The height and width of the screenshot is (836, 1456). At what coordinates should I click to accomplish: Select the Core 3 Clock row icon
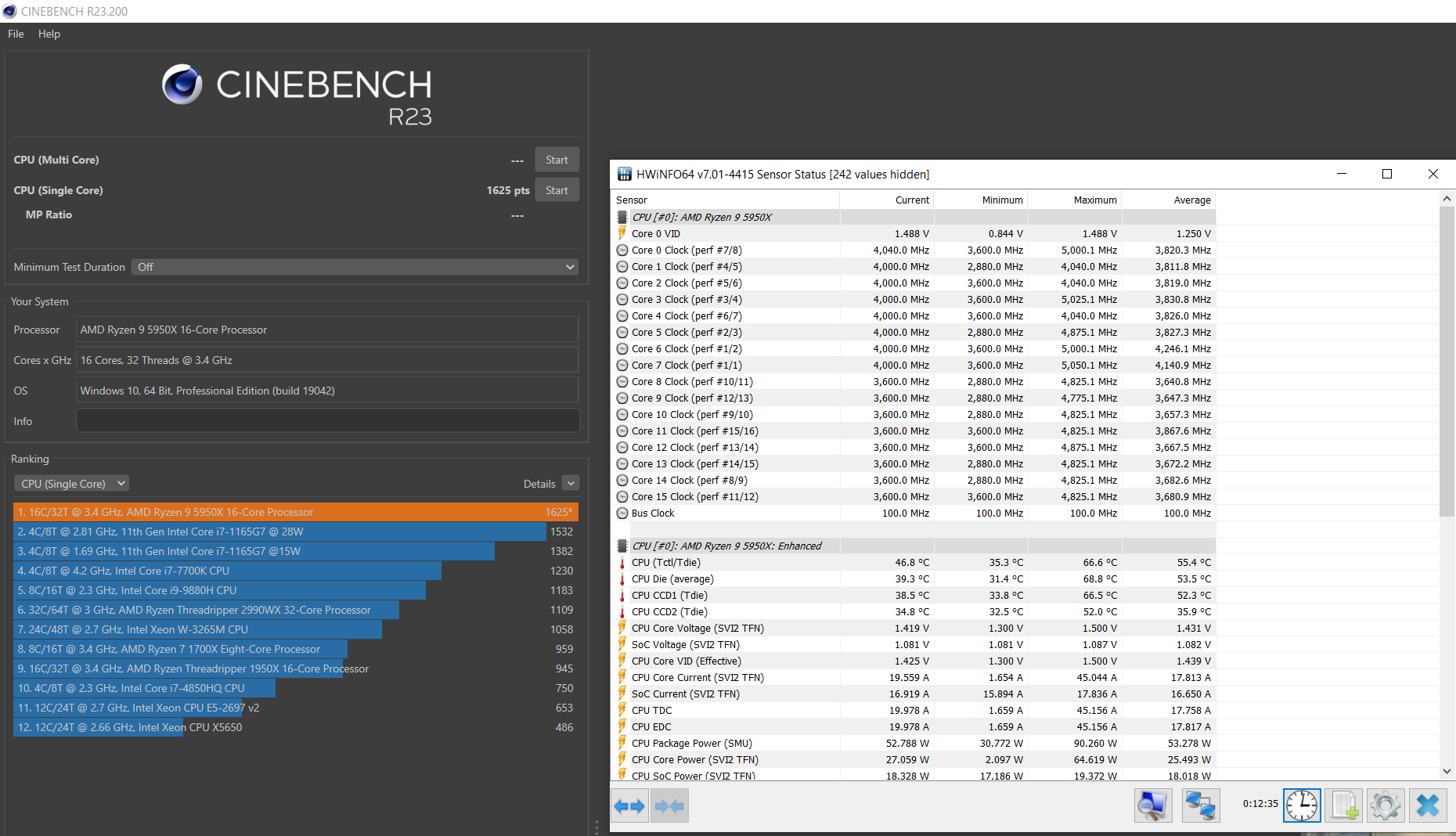(622, 299)
